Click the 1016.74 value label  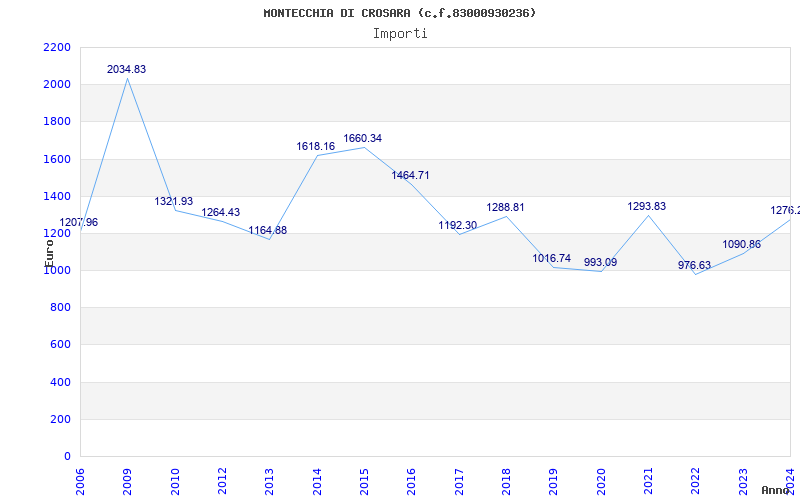(552, 258)
